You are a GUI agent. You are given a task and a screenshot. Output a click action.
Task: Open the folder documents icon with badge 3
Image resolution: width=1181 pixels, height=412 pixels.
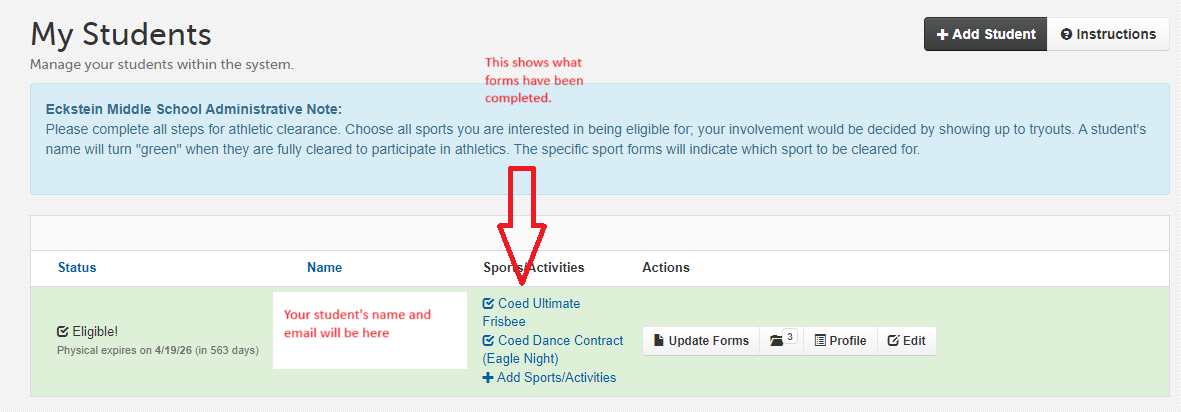coord(777,341)
